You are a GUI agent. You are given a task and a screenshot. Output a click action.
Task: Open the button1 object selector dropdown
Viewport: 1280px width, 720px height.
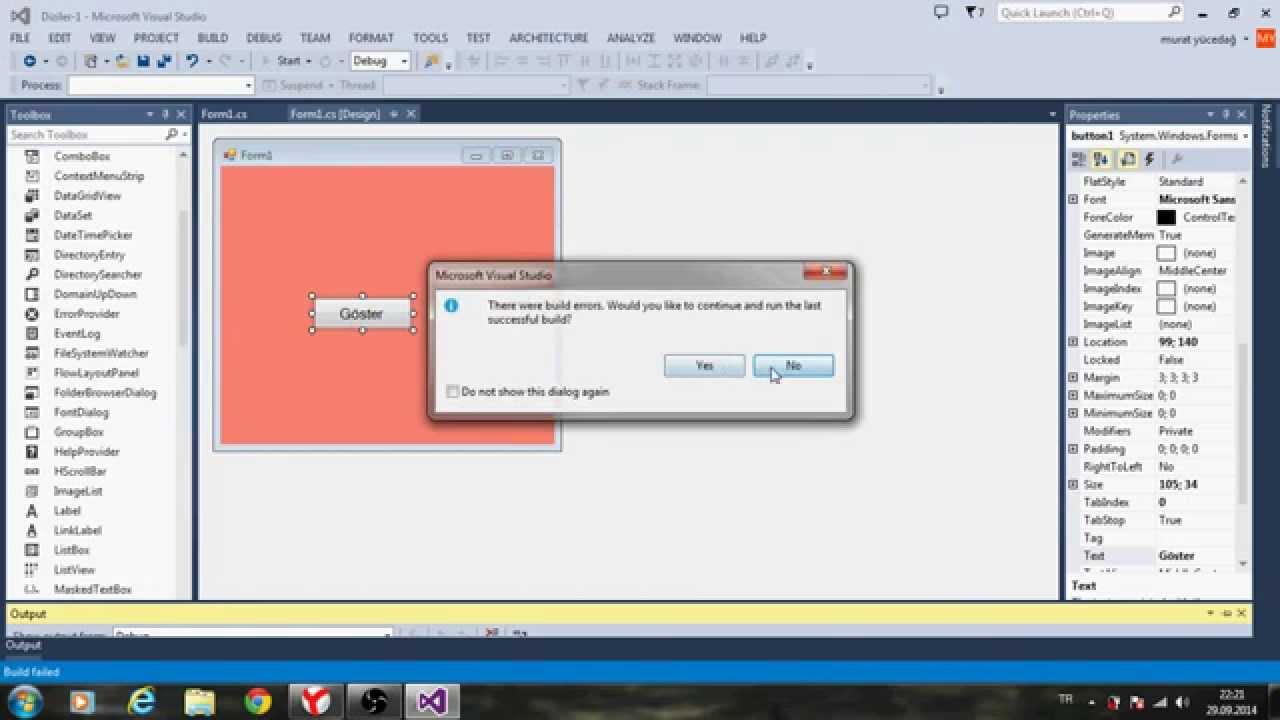point(1245,135)
